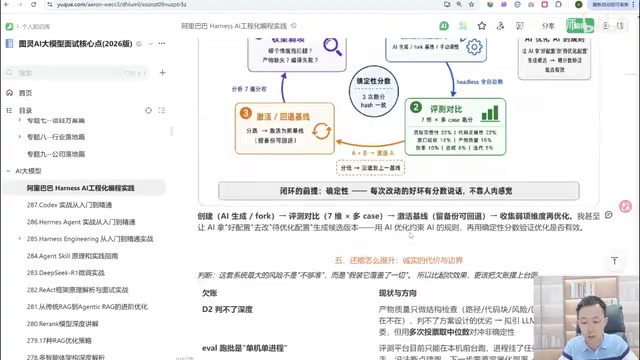Click the 激活 / 回退基线 box in diagram
Screen dimensions: 640x360
coord(284,128)
